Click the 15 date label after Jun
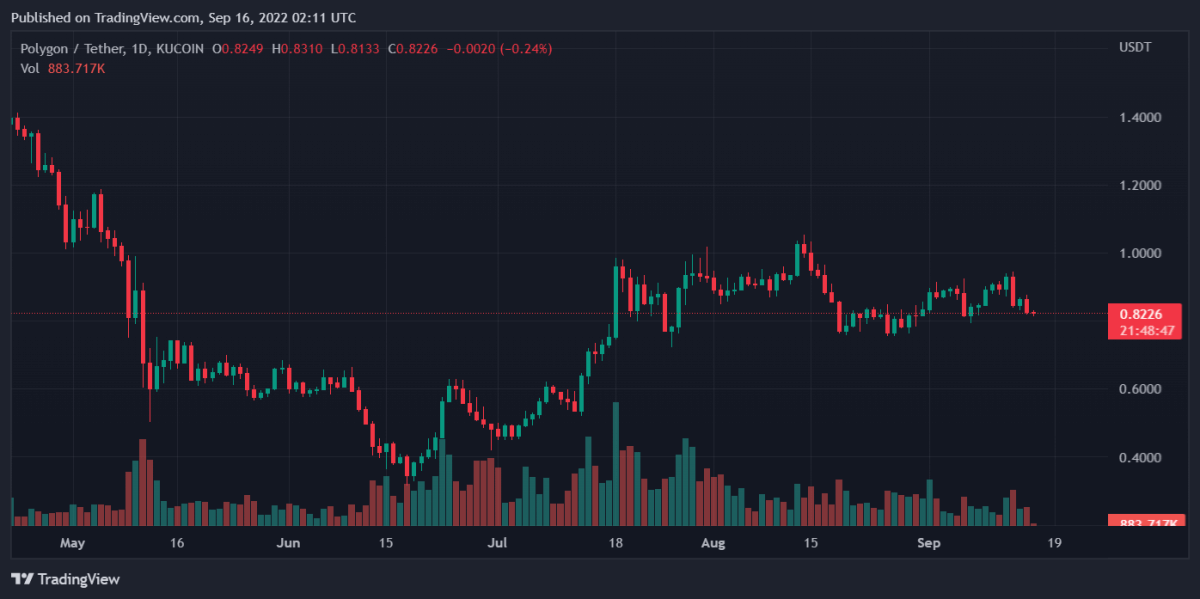1200x599 pixels. (387, 543)
